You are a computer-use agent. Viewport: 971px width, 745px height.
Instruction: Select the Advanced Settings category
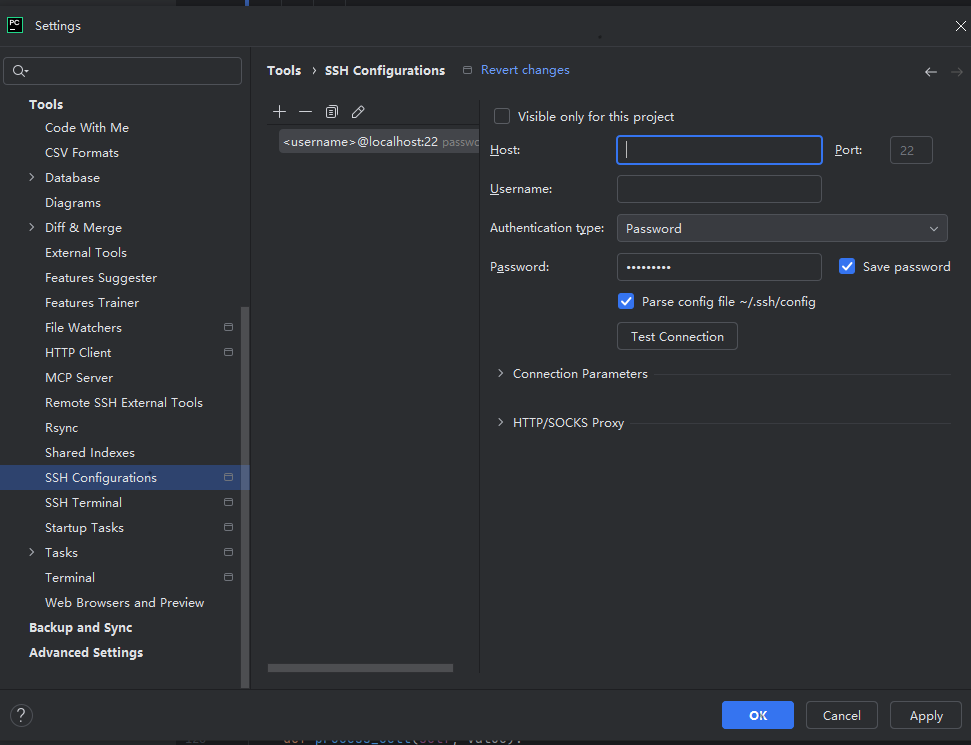pyautogui.click(x=86, y=653)
